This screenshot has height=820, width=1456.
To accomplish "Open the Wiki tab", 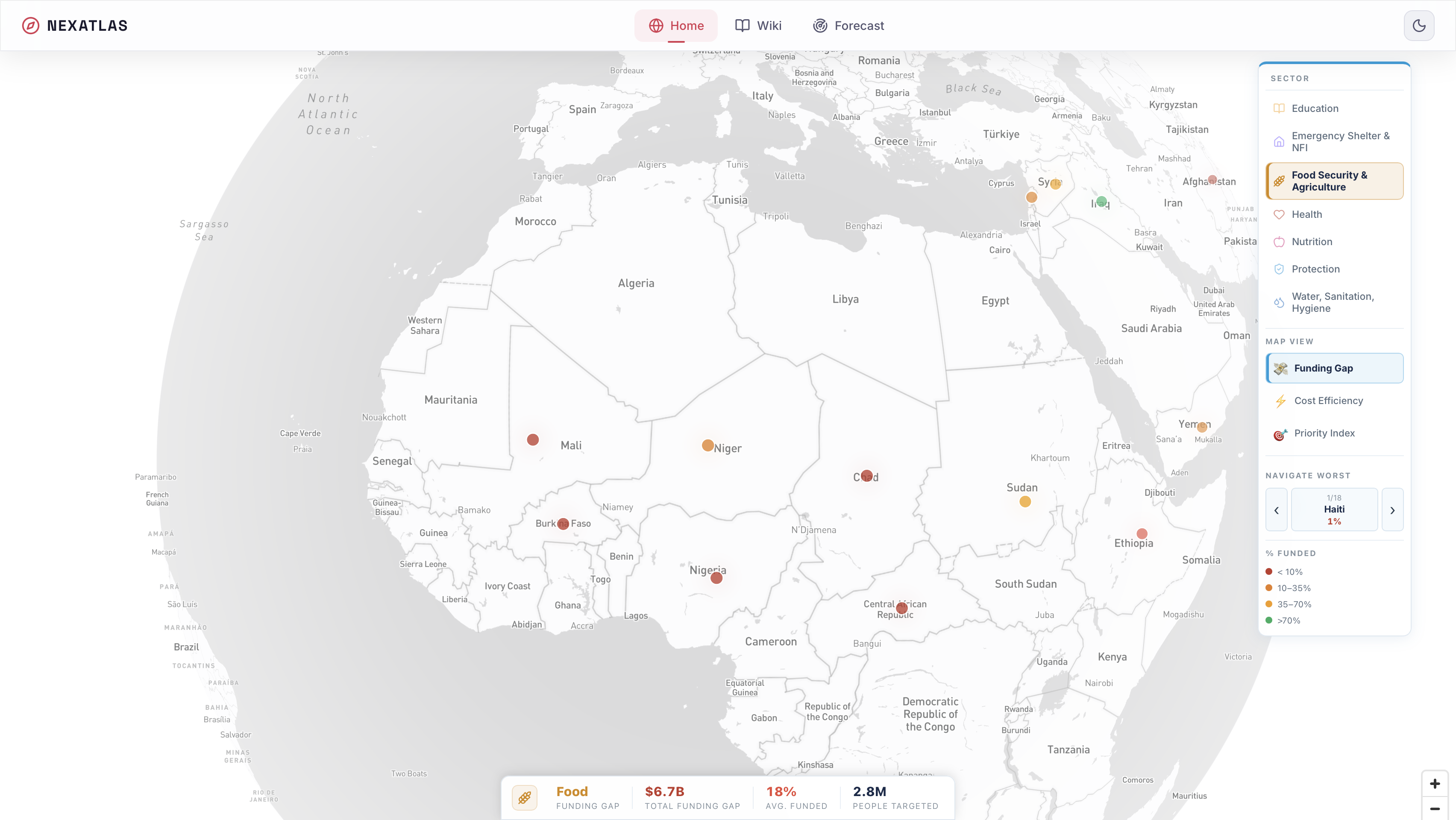I will point(758,26).
